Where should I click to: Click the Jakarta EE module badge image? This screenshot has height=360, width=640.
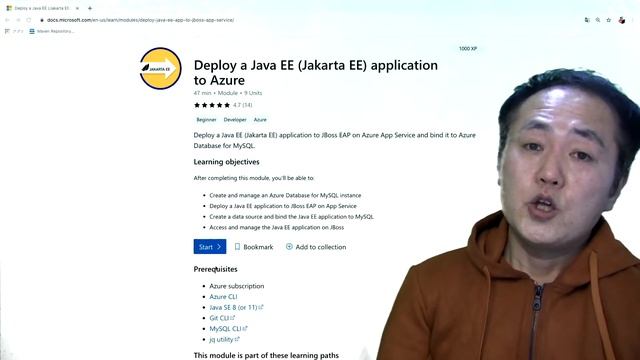pos(160,69)
